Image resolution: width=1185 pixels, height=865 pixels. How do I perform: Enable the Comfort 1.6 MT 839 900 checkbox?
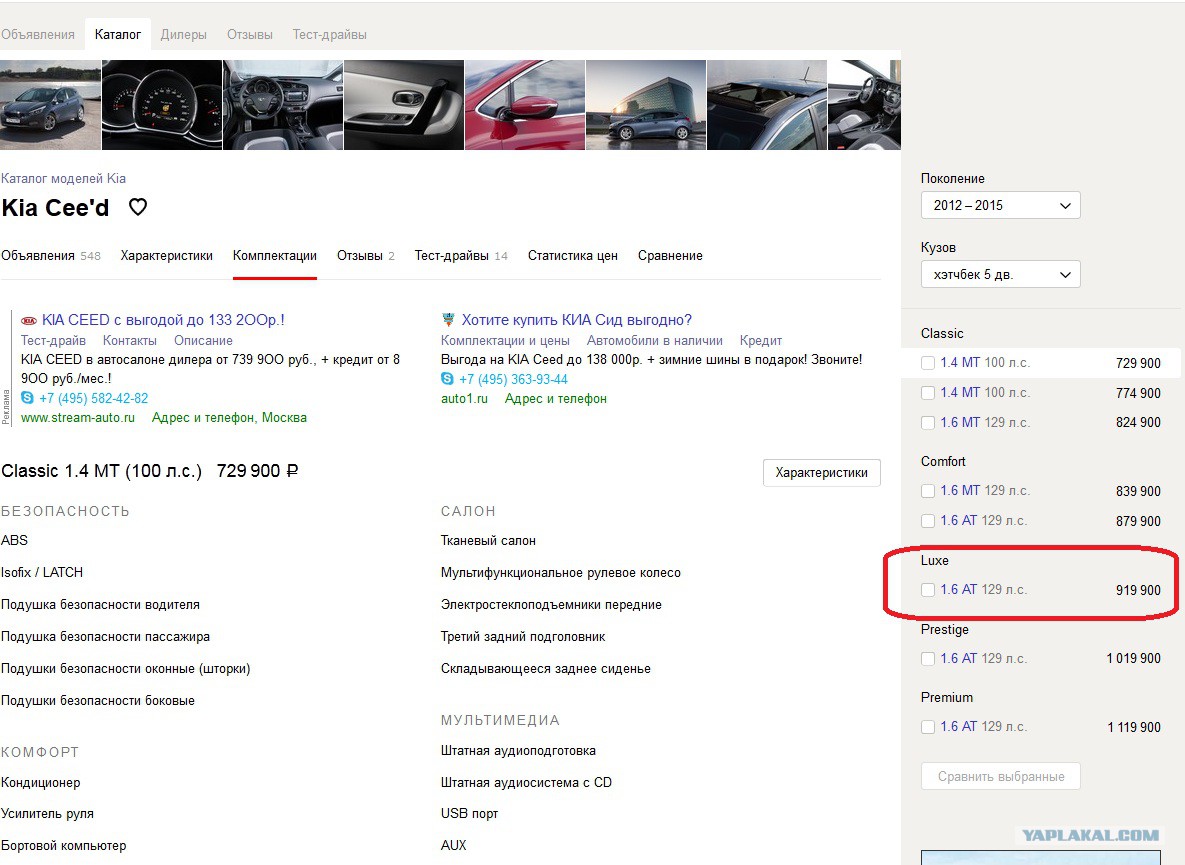(x=928, y=491)
